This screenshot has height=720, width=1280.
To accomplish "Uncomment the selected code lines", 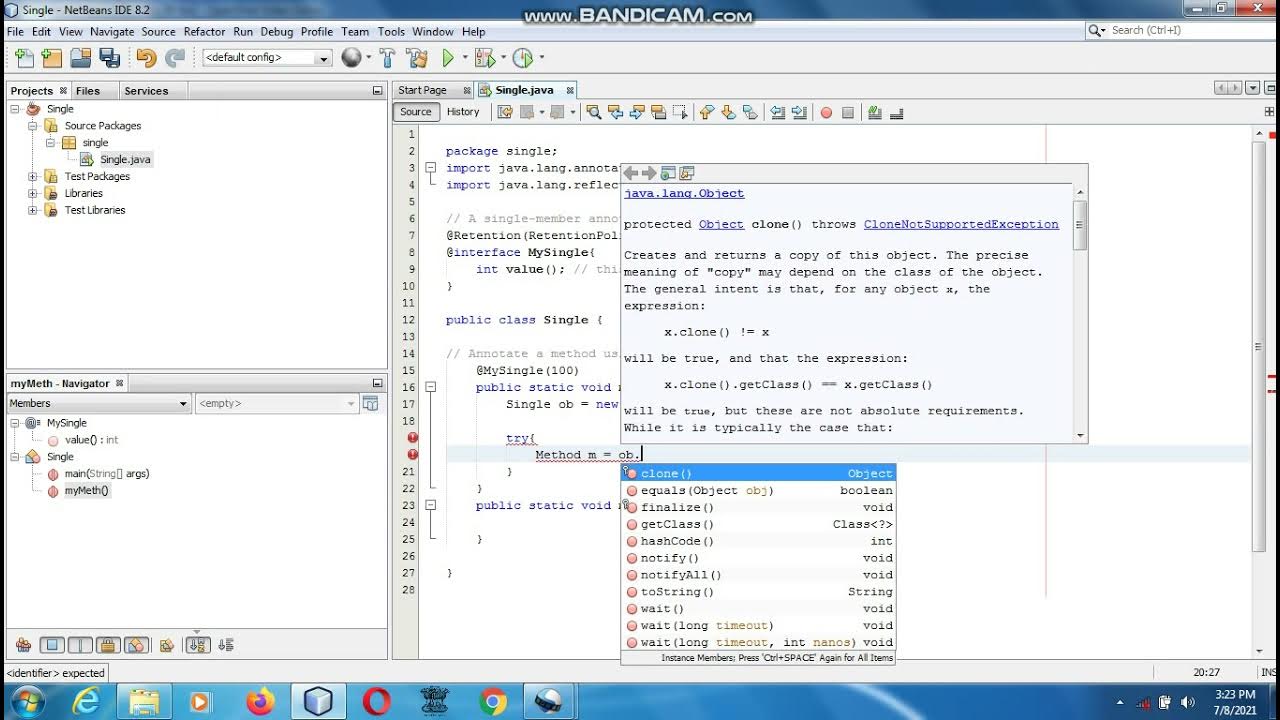I will click(896, 112).
